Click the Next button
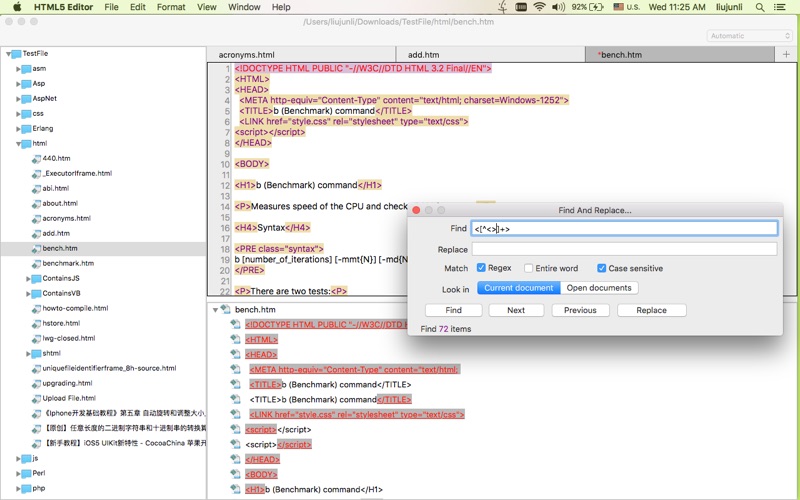 coord(516,310)
